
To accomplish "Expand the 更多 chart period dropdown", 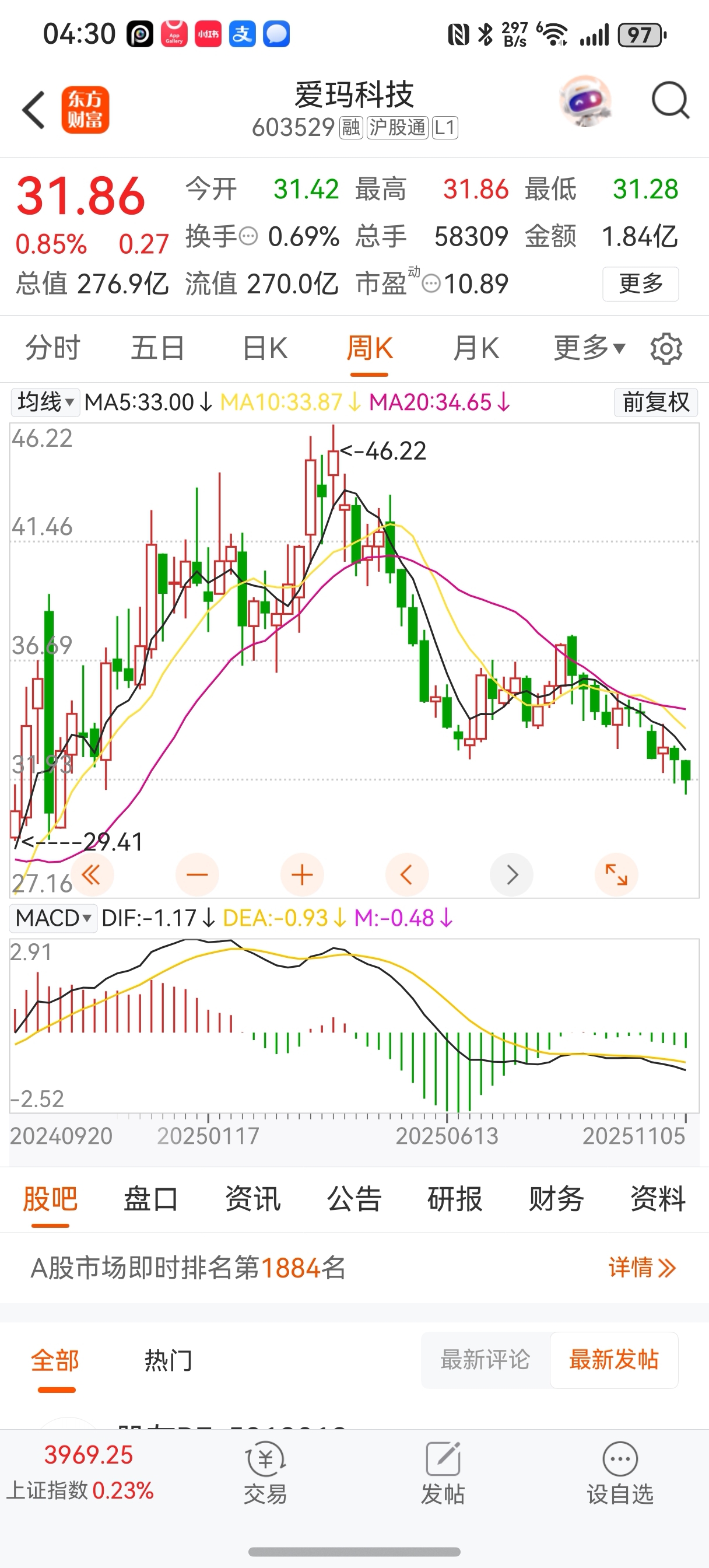I will coord(589,348).
